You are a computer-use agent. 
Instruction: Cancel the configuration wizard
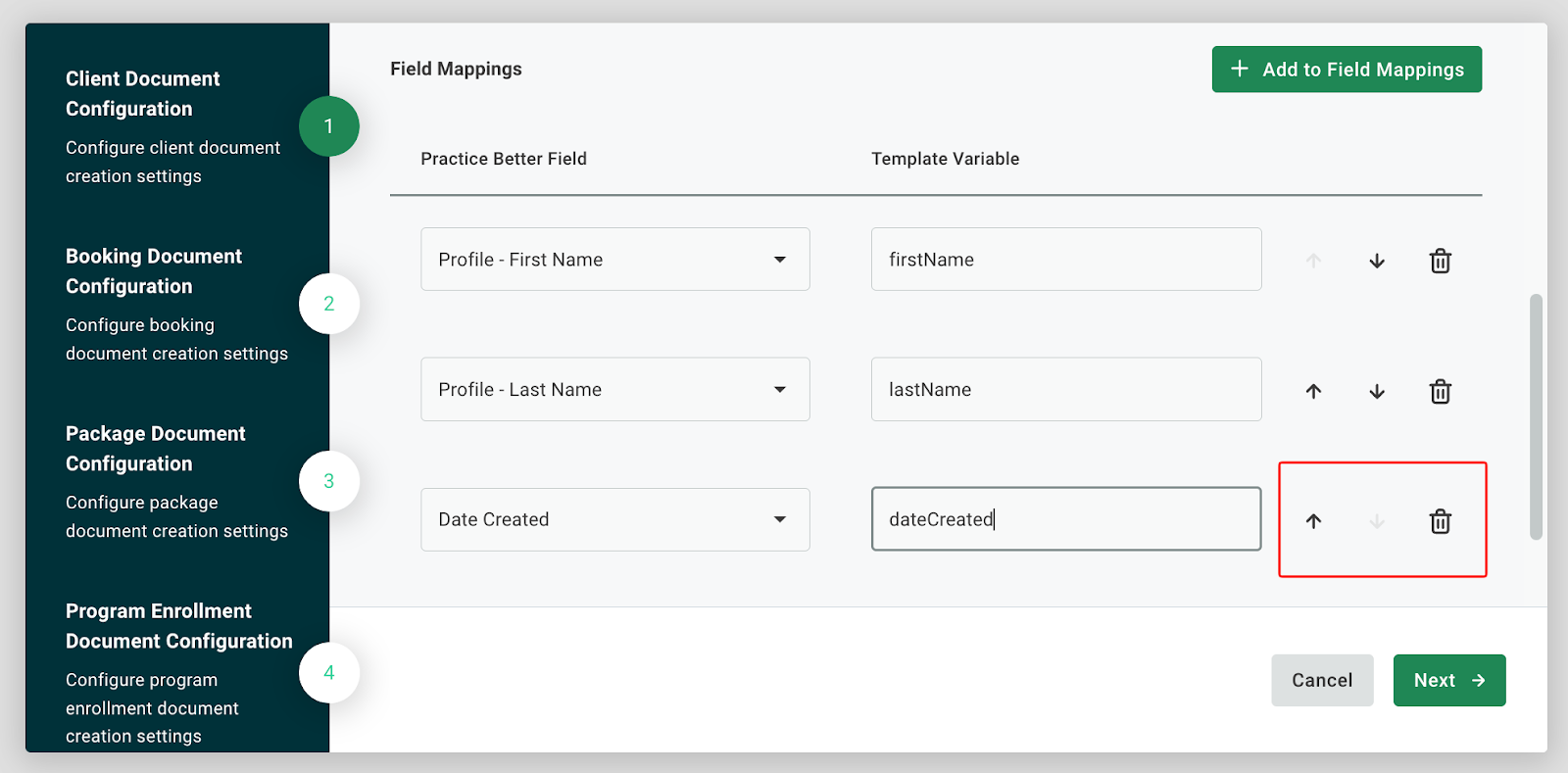click(1321, 680)
